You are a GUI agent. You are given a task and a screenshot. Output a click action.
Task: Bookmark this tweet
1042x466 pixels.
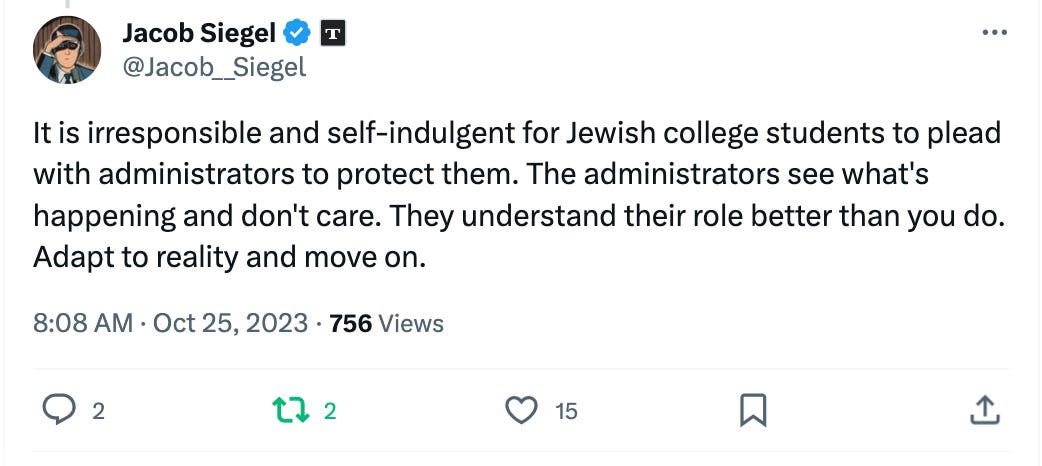752,409
